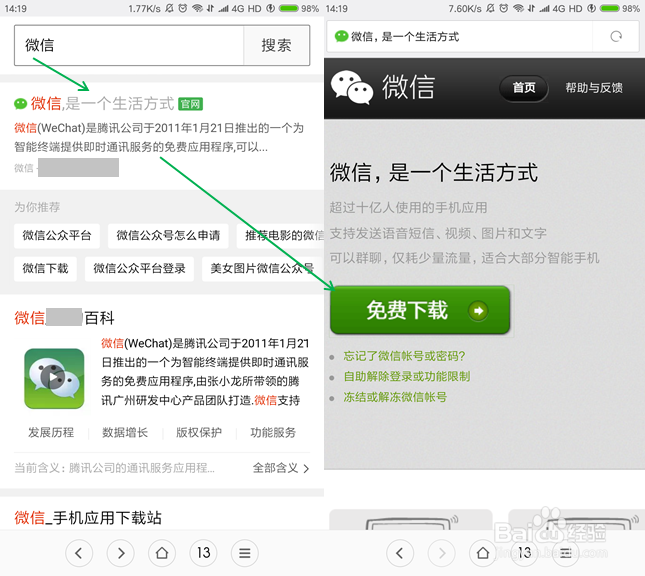Tap the battery indicator in left status bar

click(289, 8)
